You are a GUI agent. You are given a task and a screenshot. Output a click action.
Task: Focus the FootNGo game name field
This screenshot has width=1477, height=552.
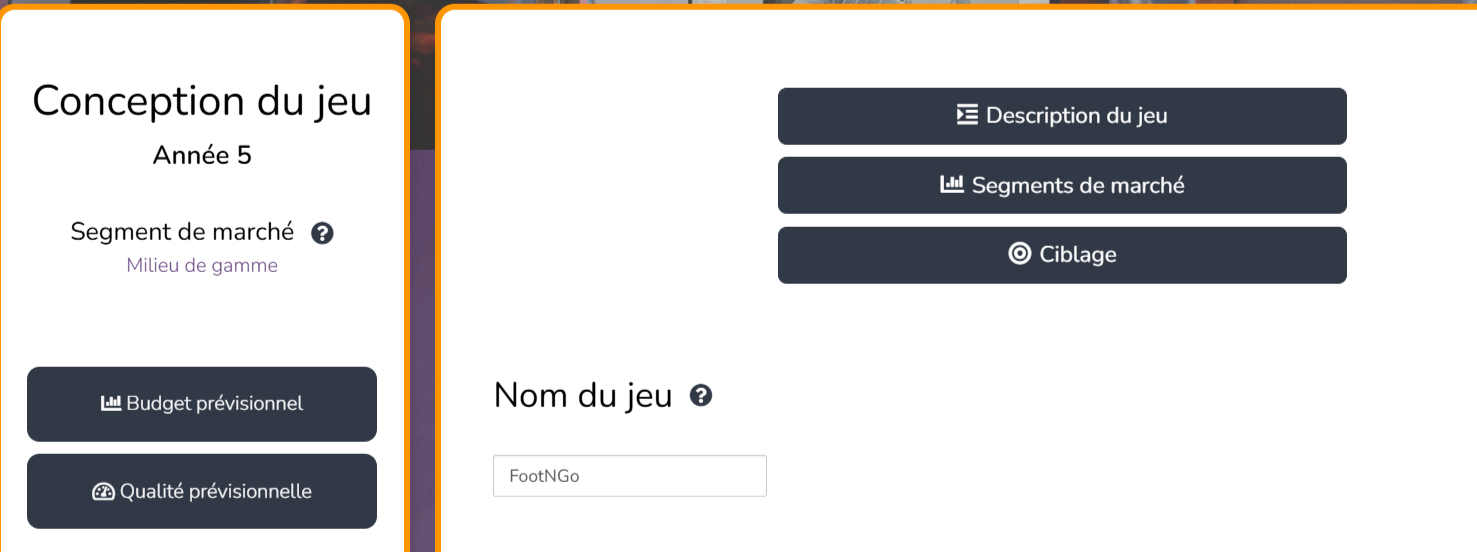[x=630, y=476]
